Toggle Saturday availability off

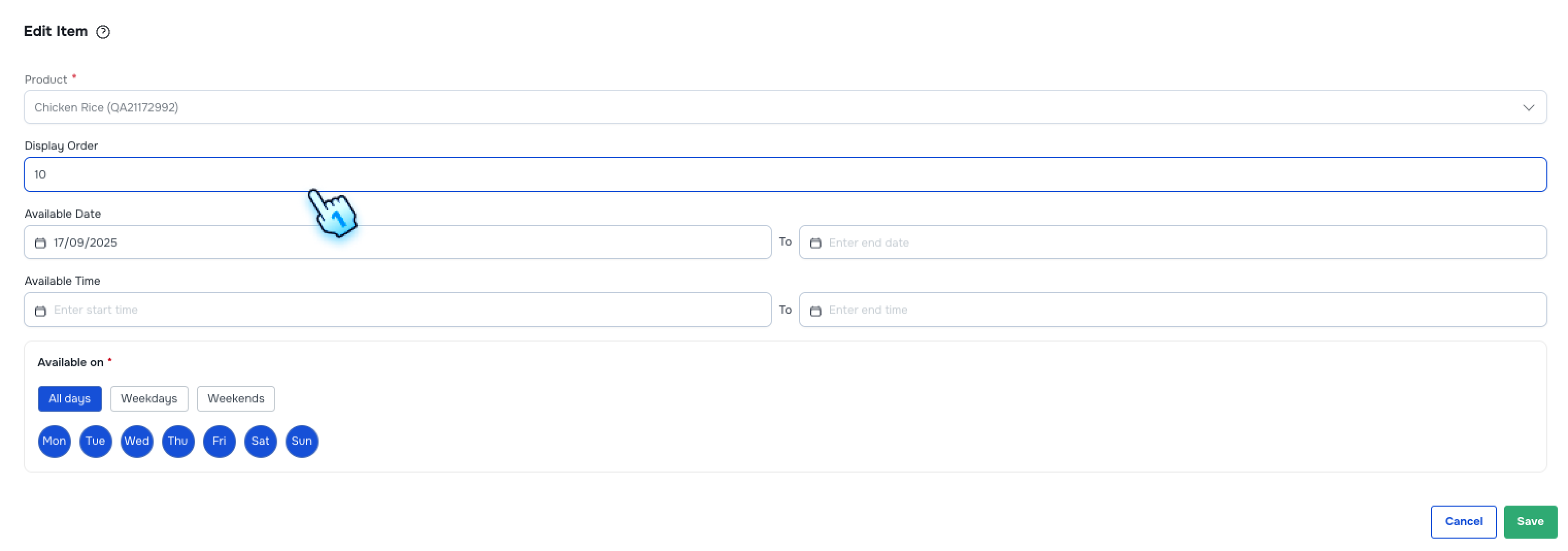pos(260,441)
